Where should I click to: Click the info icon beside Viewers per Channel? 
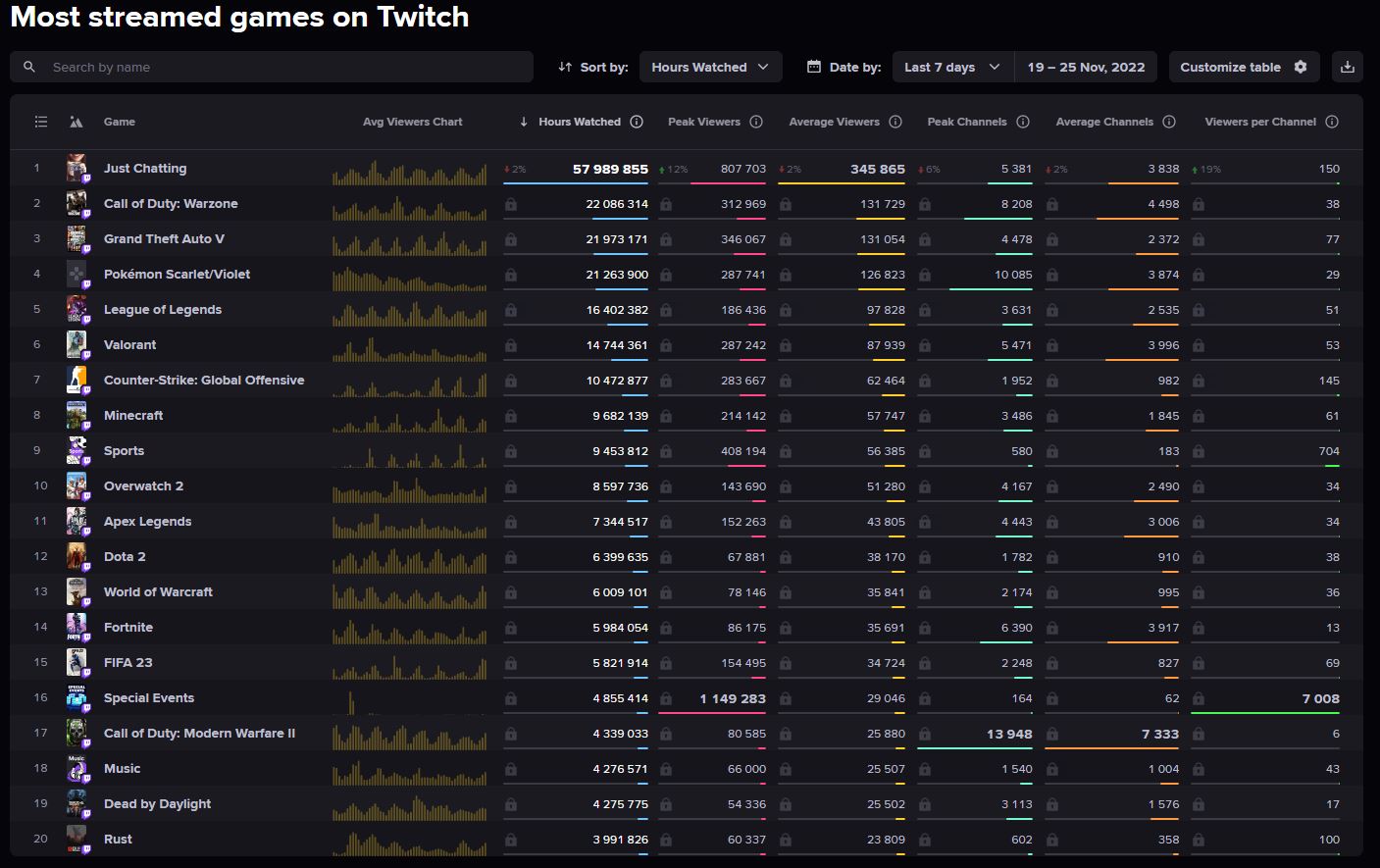tap(1332, 122)
